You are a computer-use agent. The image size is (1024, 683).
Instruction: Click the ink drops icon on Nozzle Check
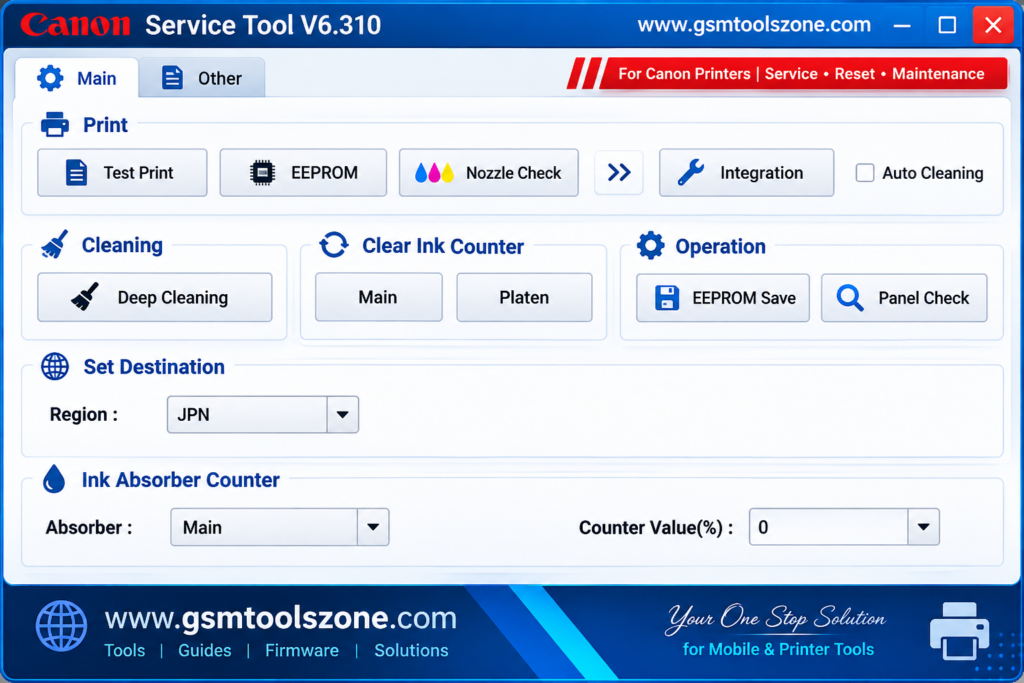tap(434, 173)
